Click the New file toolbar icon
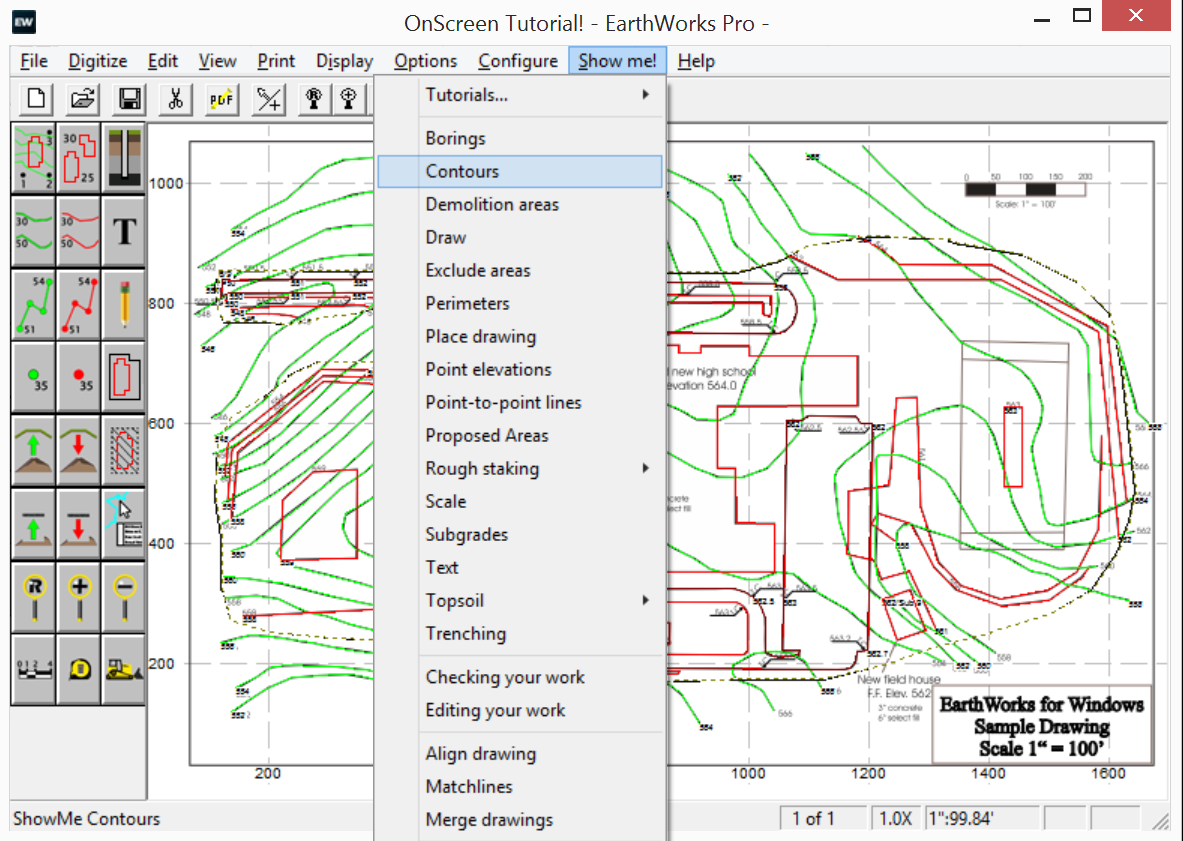1183x841 pixels. [35, 99]
